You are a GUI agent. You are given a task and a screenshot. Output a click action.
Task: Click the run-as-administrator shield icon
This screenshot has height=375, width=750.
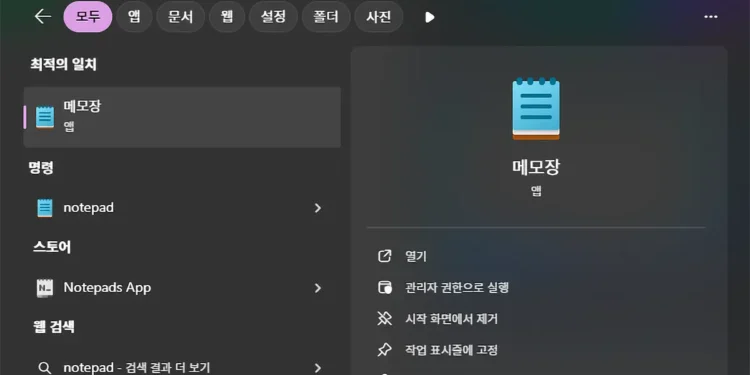point(385,287)
